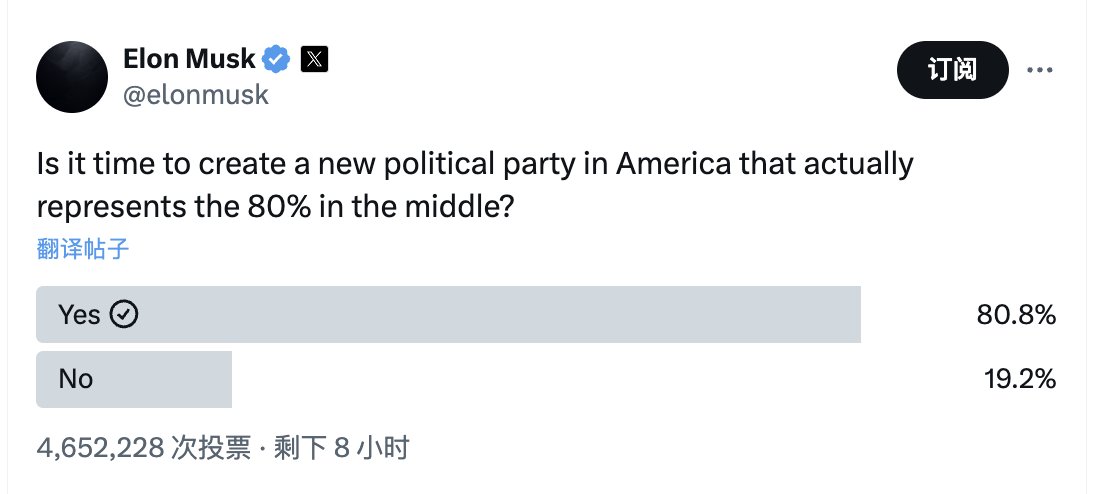Click "represents the 80%" text line
The height and width of the screenshot is (494, 1098).
tap(174, 208)
